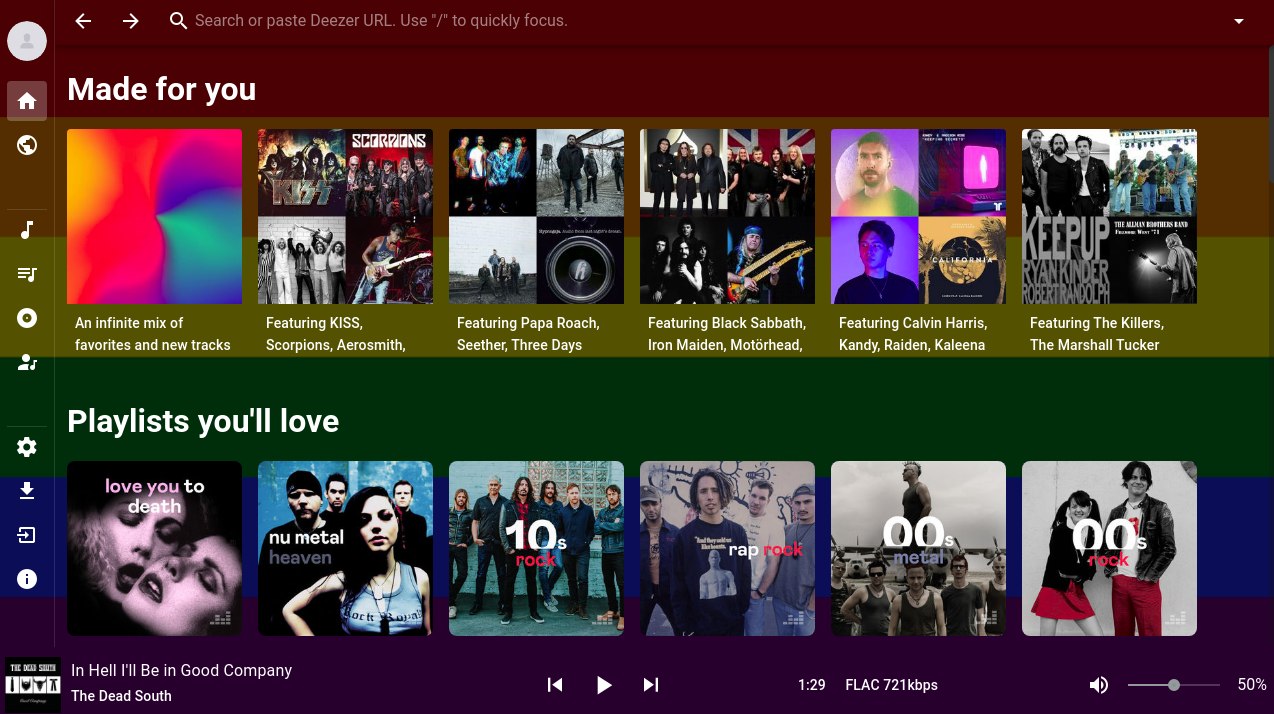1274x714 pixels.
Task: Open the love you to death playlist
Action: (x=154, y=548)
